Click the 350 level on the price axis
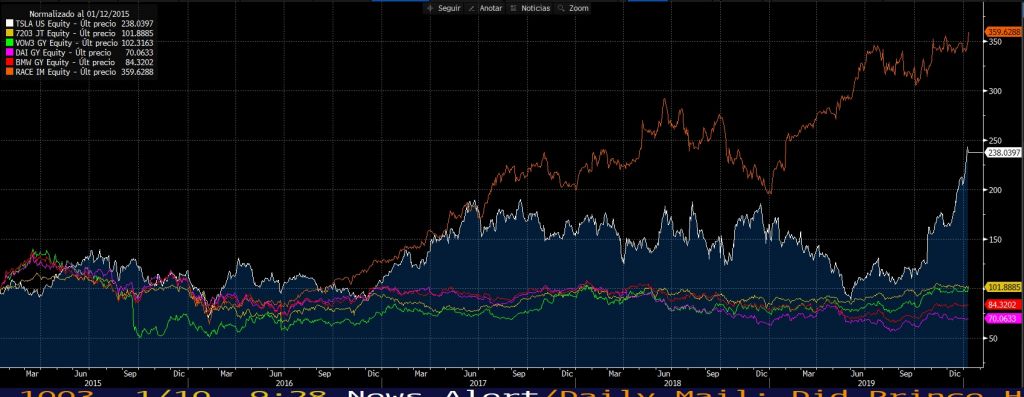This screenshot has width=1024, height=397. pyautogui.click(x=995, y=41)
